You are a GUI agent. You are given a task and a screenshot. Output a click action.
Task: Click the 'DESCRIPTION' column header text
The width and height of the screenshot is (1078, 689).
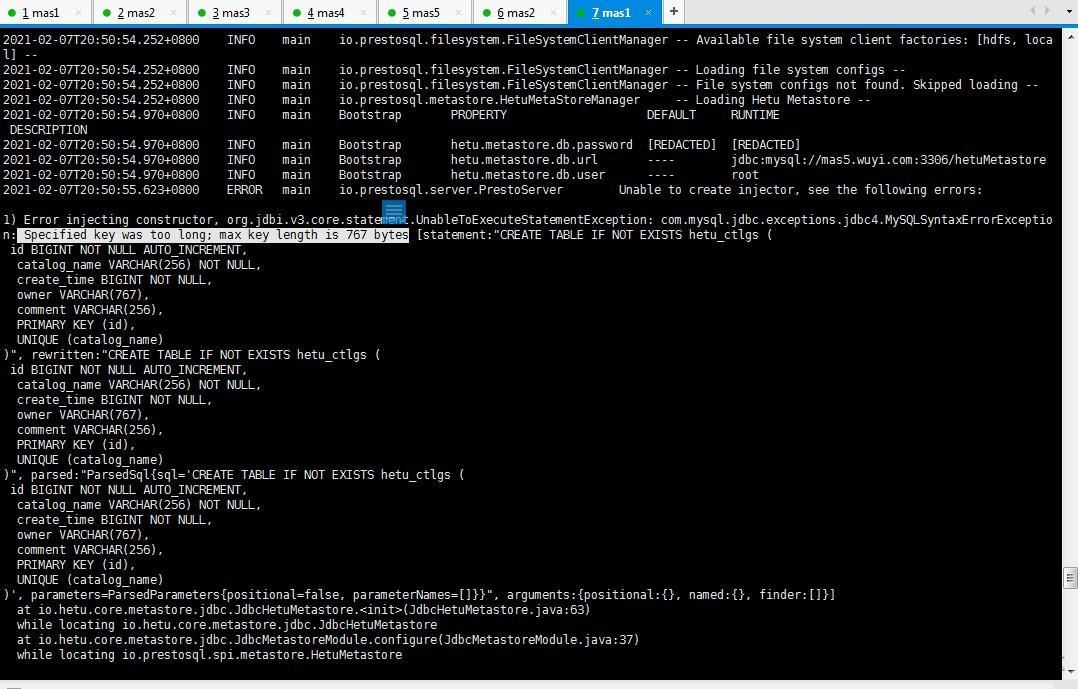click(48, 130)
